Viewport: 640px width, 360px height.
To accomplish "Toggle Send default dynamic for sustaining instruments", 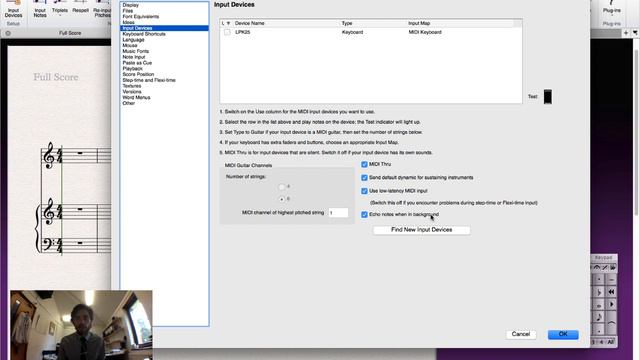I will coord(364,178).
